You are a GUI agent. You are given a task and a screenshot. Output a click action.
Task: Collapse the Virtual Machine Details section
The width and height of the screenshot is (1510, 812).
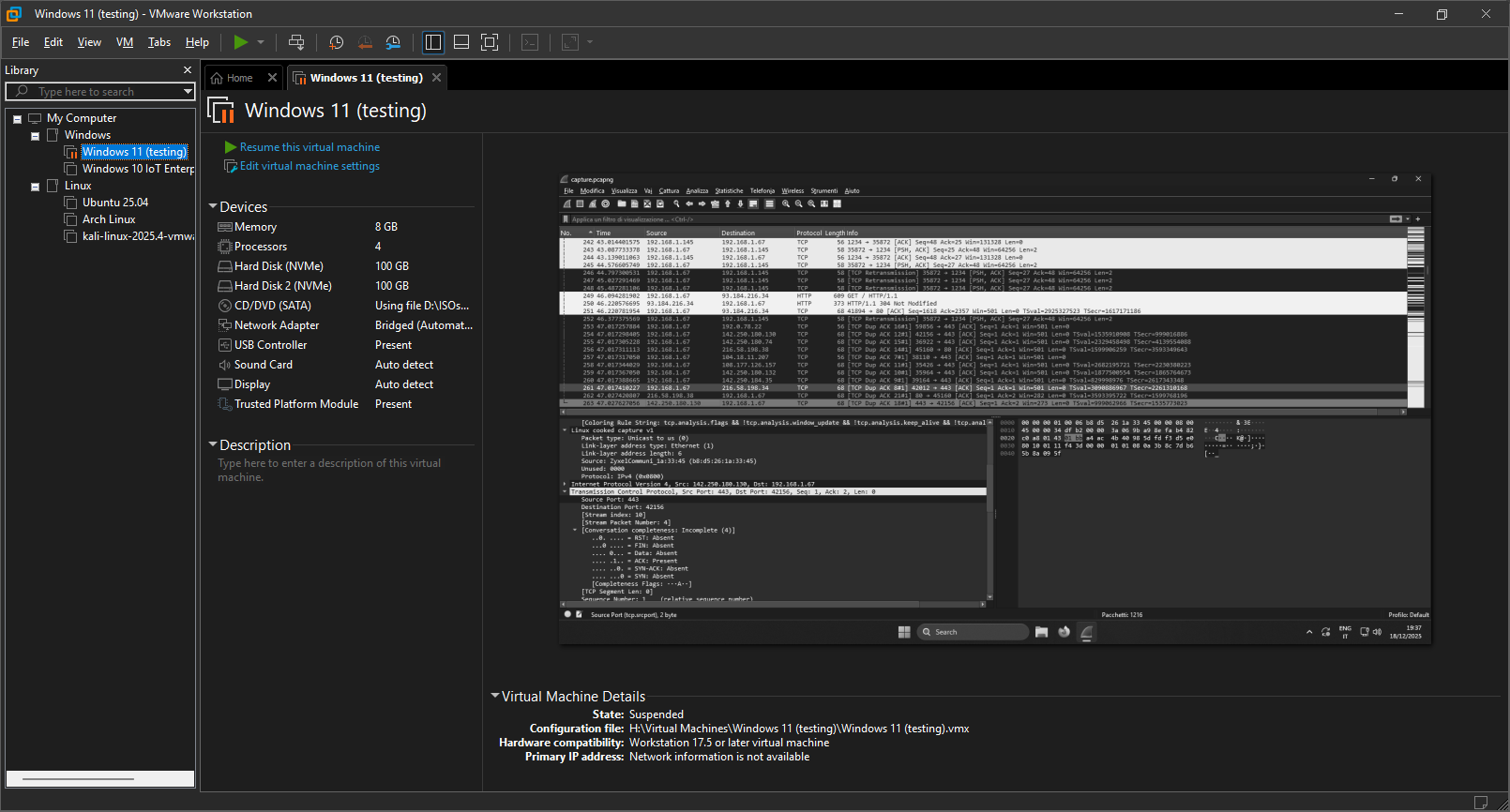pyautogui.click(x=494, y=696)
